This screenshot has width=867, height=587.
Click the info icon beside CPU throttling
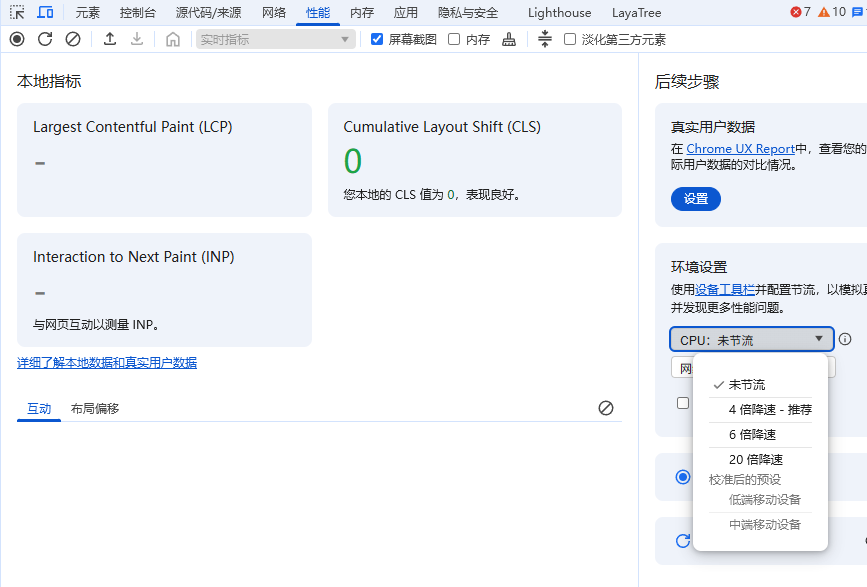845,339
